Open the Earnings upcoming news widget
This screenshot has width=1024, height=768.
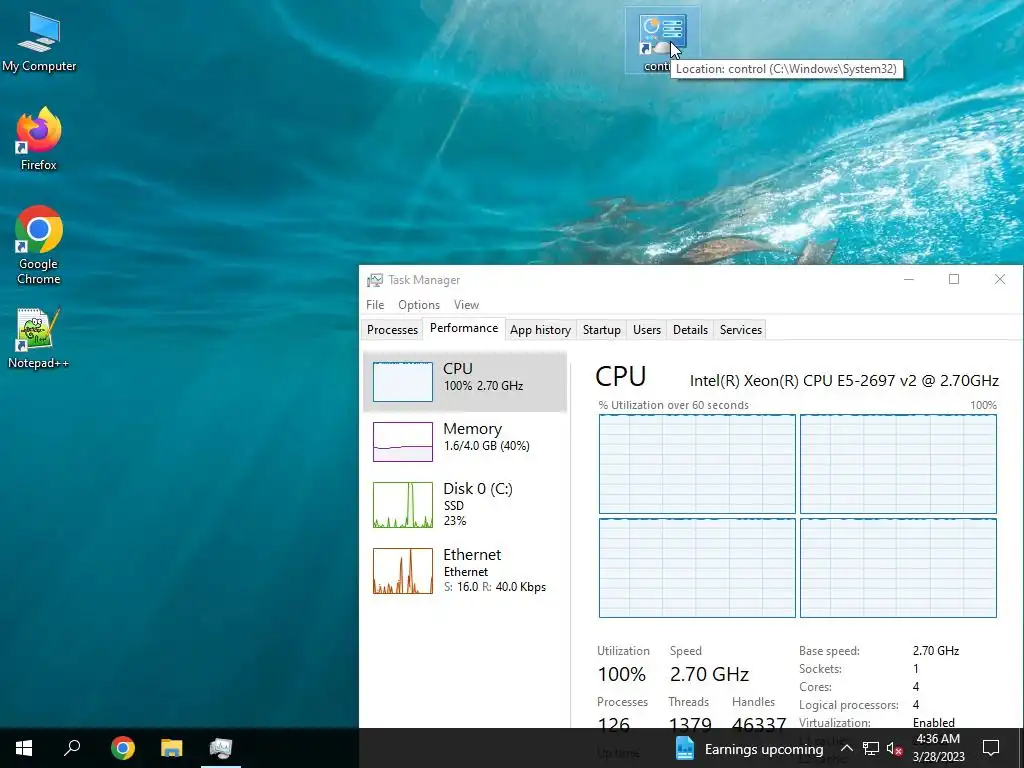pos(749,749)
